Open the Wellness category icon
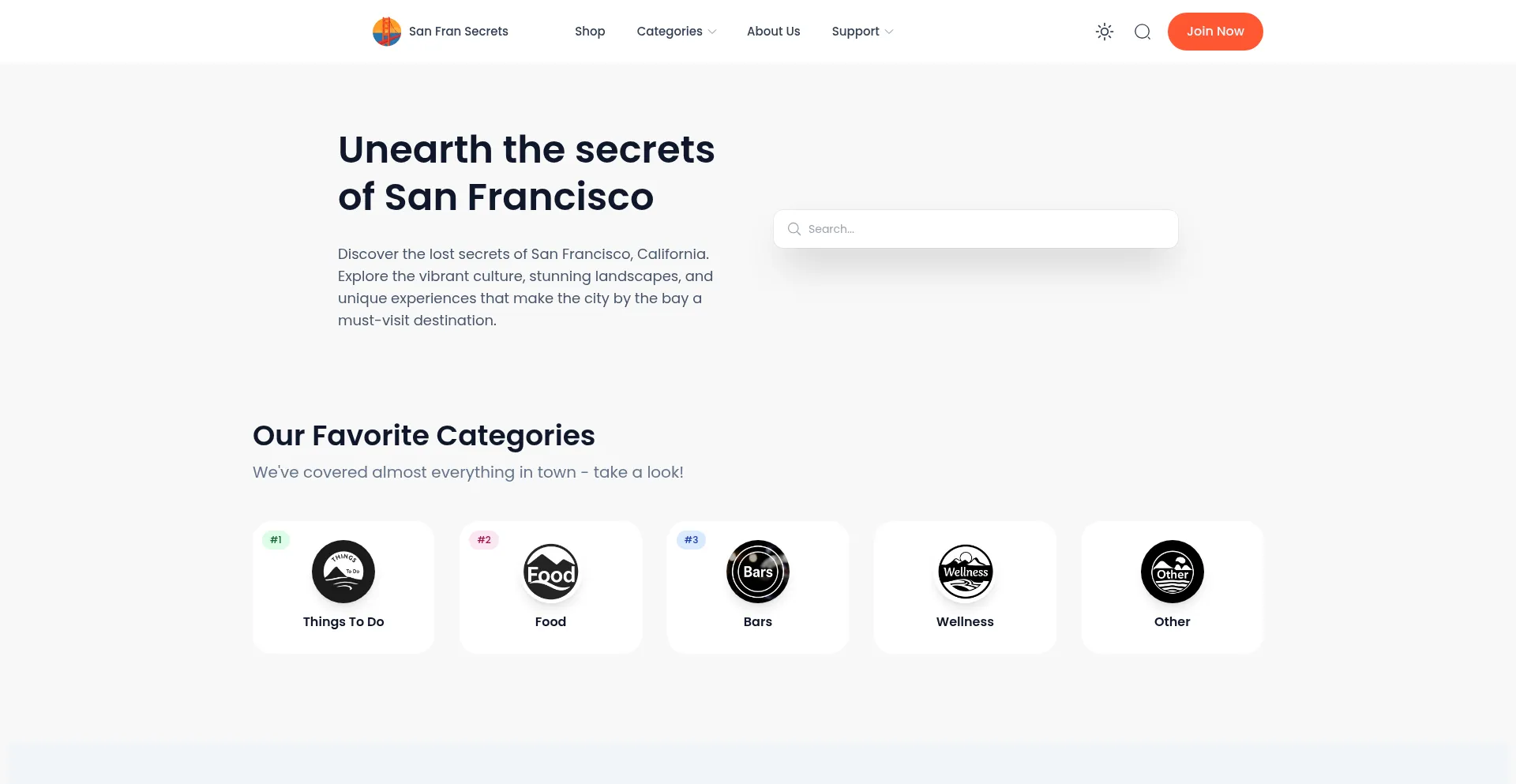The height and width of the screenshot is (784, 1516). point(965,572)
